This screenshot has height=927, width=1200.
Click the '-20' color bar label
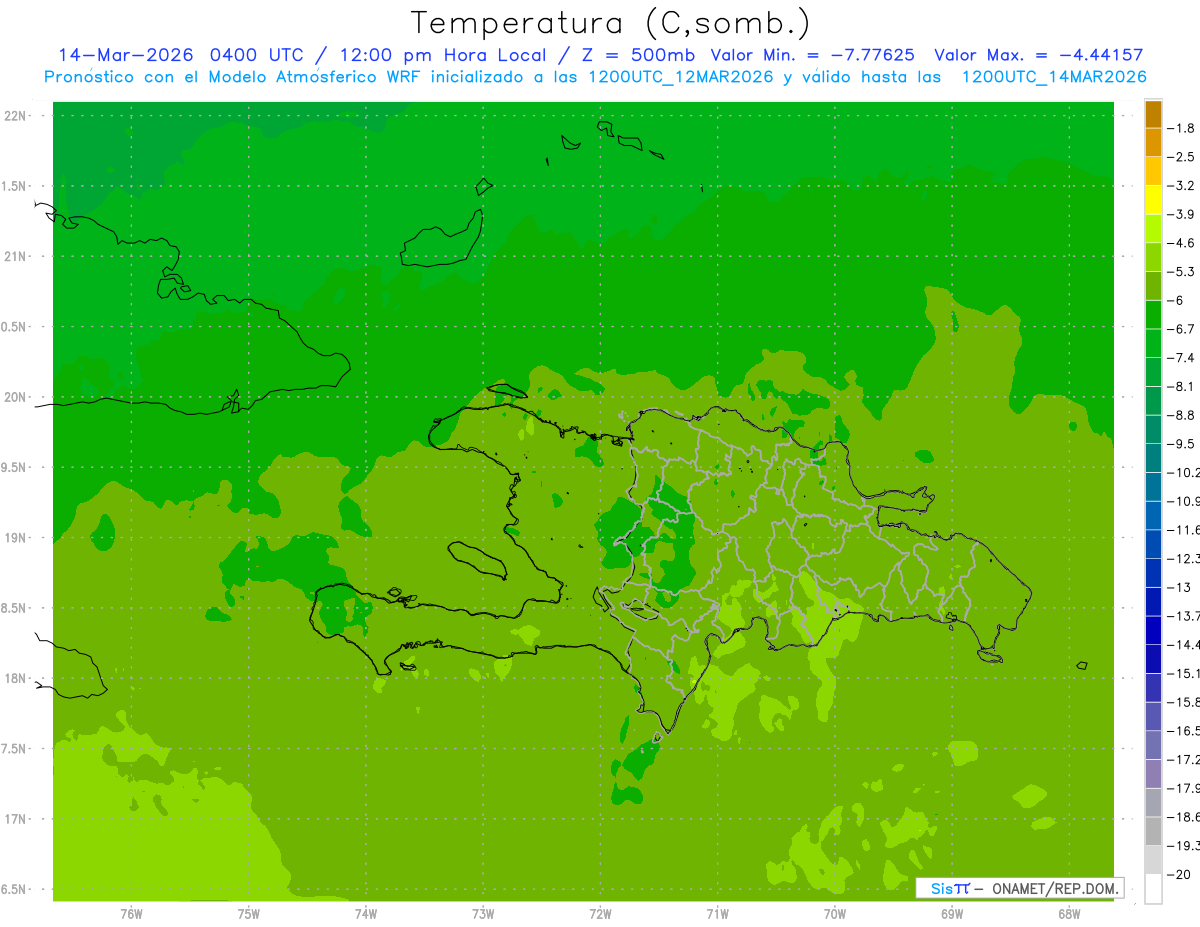point(1179,875)
